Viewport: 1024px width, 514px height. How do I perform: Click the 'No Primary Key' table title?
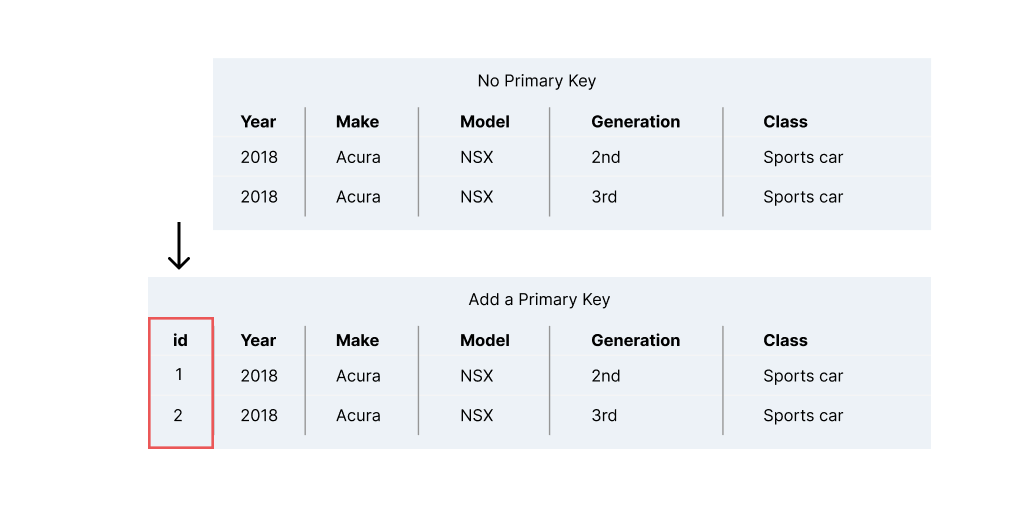(536, 81)
